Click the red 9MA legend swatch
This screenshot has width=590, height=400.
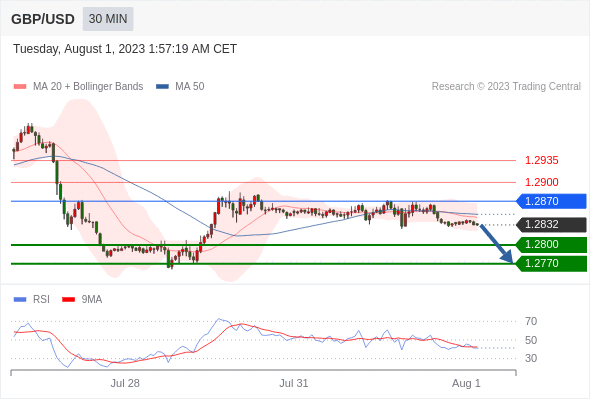click(x=68, y=300)
